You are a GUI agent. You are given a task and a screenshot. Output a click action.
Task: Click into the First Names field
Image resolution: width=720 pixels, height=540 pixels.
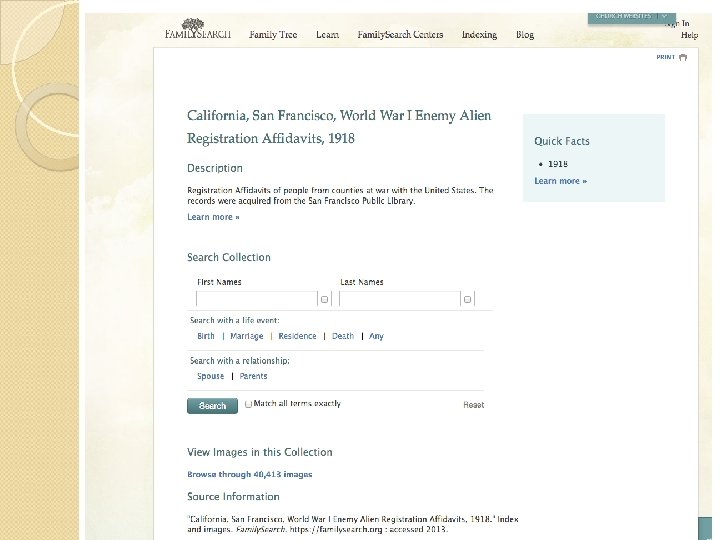(256, 299)
